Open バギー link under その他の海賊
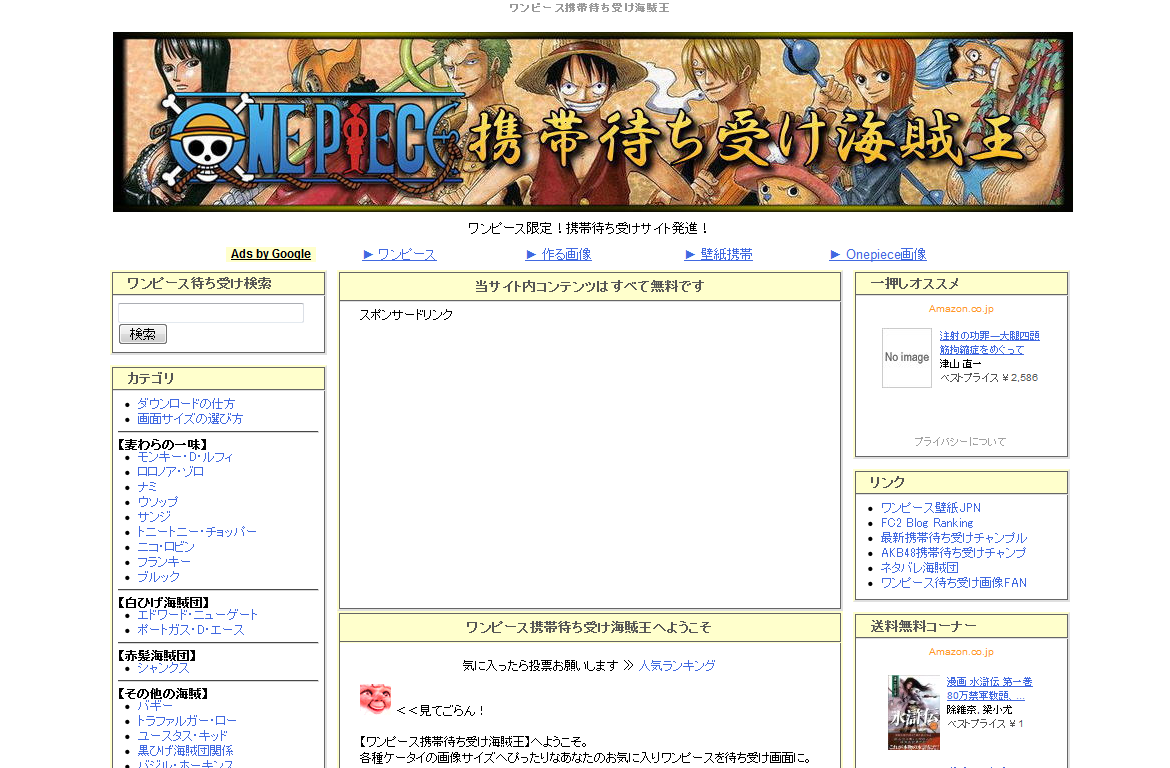 [x=154, y=705]
